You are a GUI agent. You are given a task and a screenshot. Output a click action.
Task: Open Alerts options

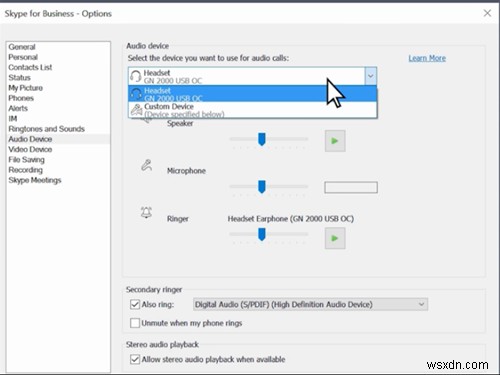coord(18,109)
